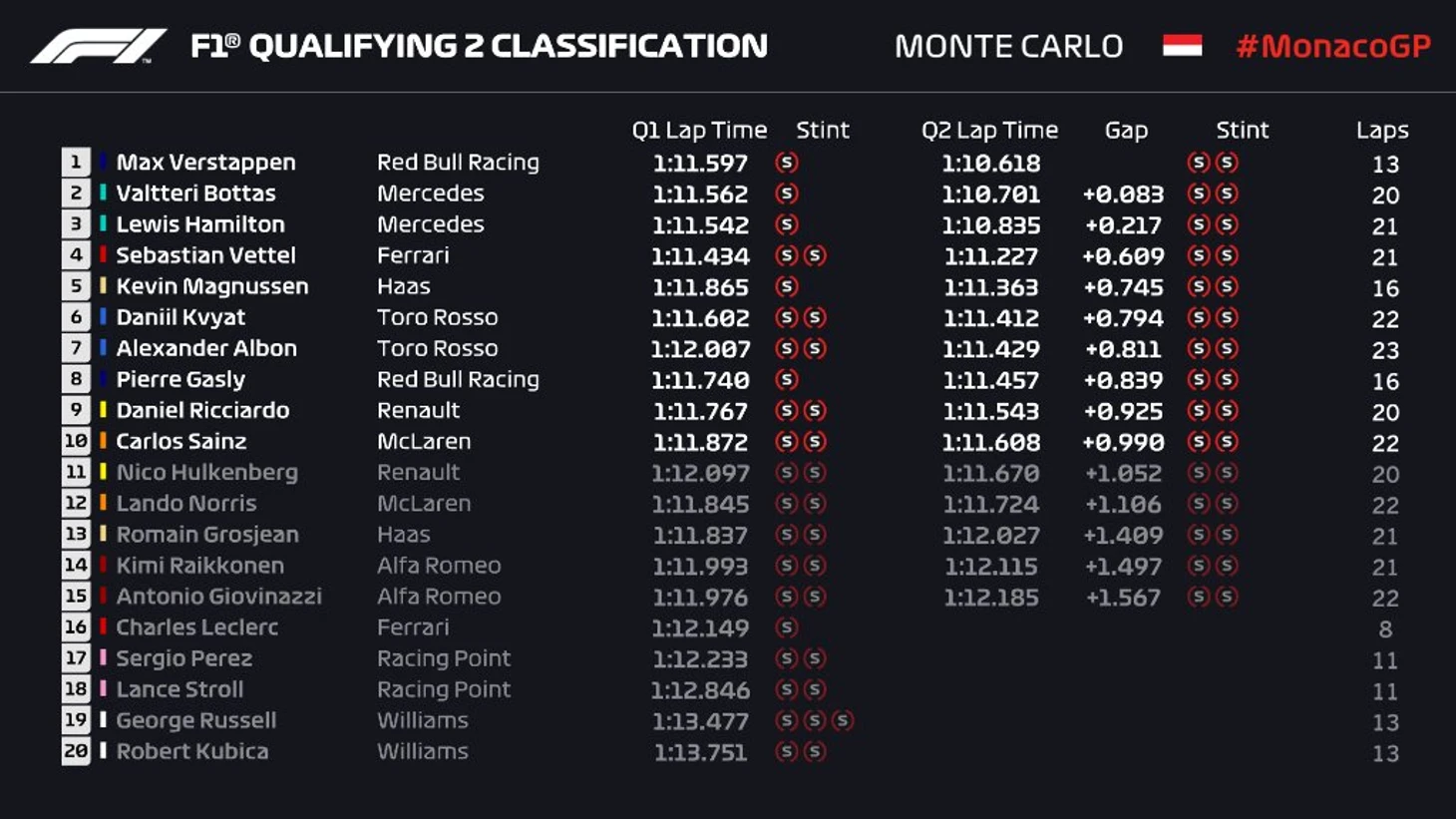Click the Gap column header
Image resolution: width=1456 pixels, height=819 pixels.
[x=1126, y=131]
